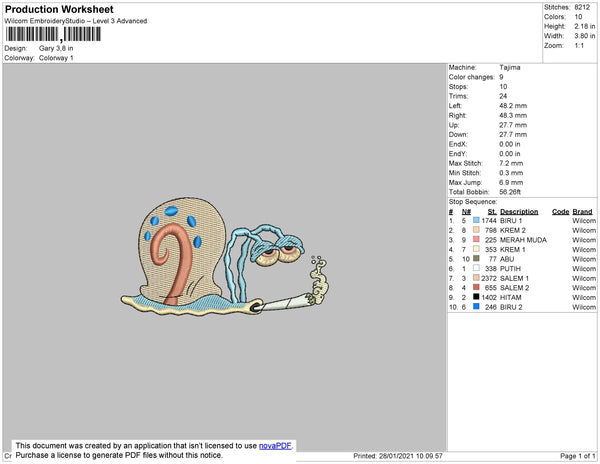Click the BIRU 1 description text
The height and width of the screenshot is (464, 600).
tap(511, 221)
